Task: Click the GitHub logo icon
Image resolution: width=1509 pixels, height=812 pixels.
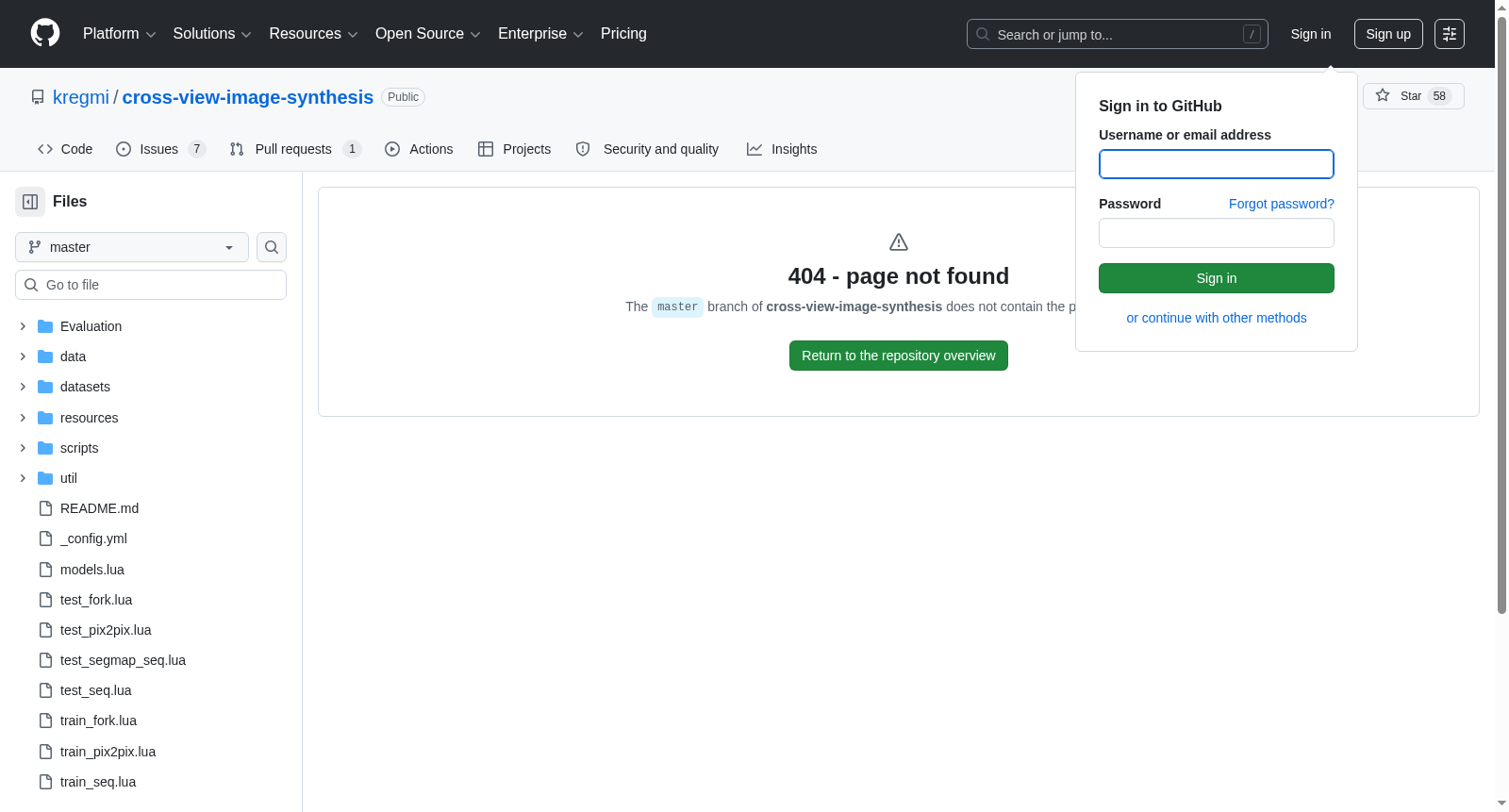Action: pos(45,34)
